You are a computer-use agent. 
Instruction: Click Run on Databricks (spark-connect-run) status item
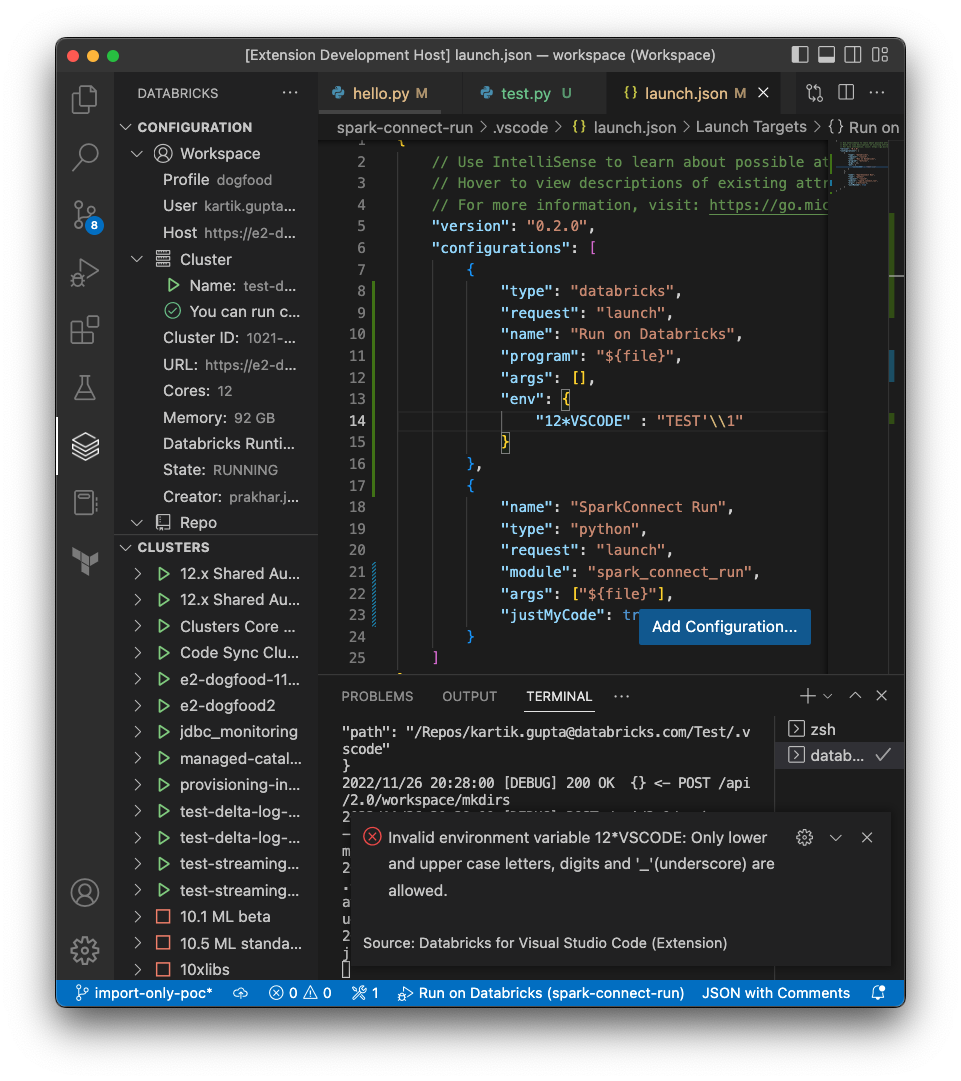click(x=540, y=993)
